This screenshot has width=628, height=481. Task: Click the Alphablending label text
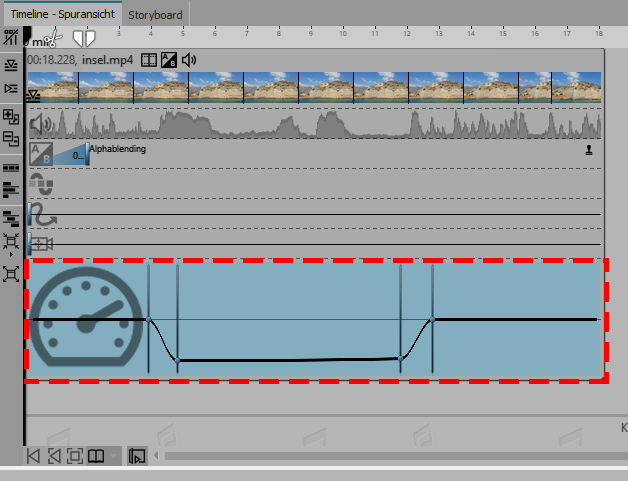click(x=117, y=149)
